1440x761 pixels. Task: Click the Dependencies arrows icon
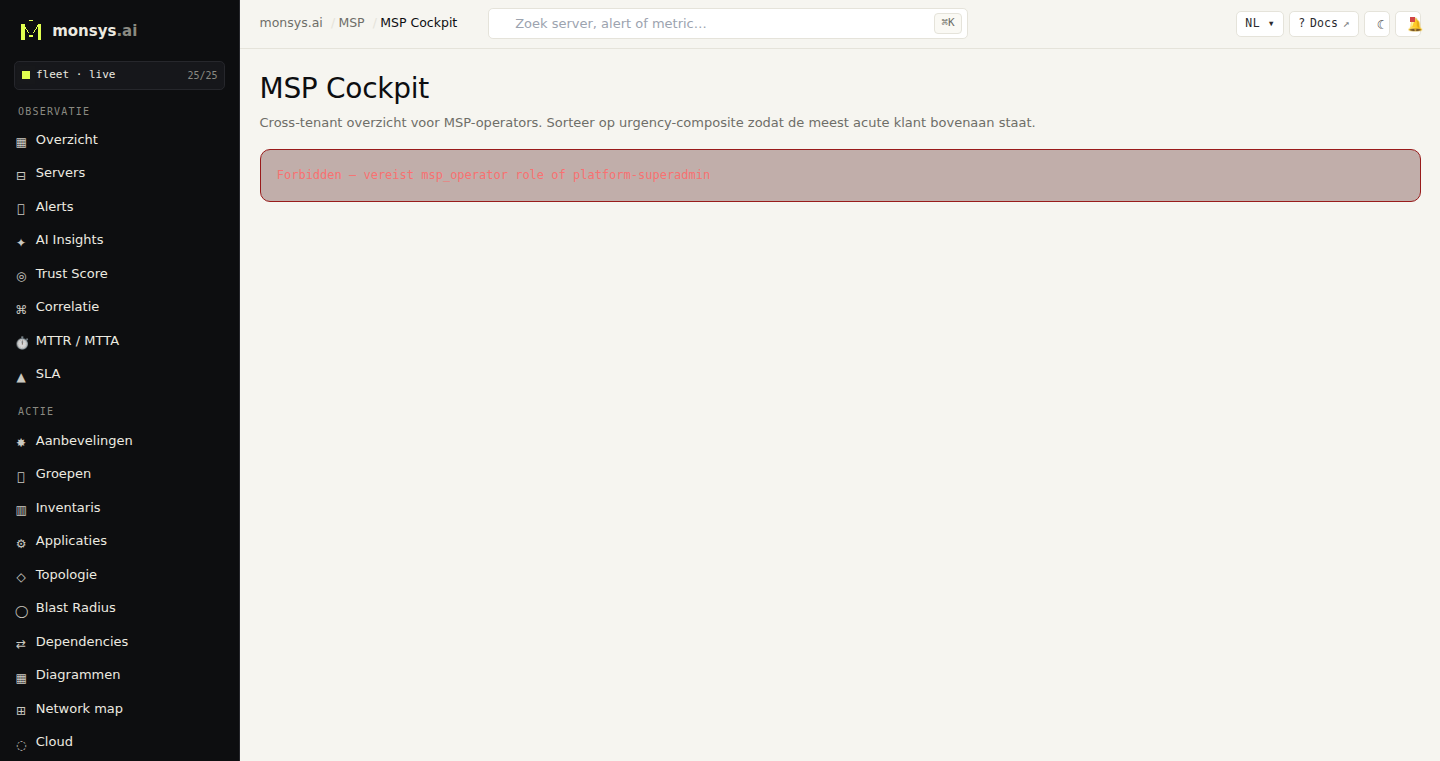click(x=22, y=643)
